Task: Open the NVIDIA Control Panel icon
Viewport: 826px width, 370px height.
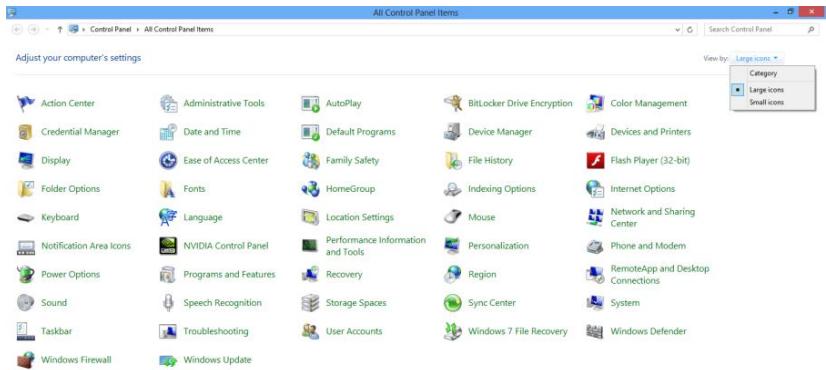Action: [168, 246]
